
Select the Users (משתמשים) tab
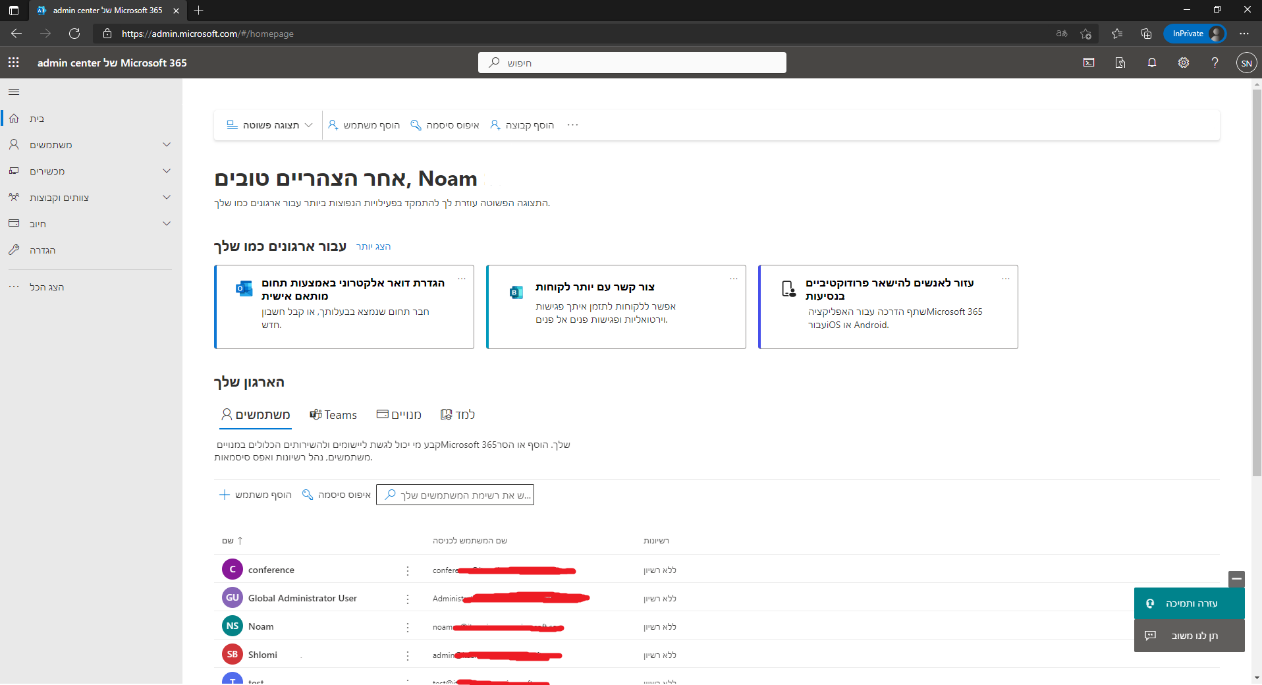255,414
